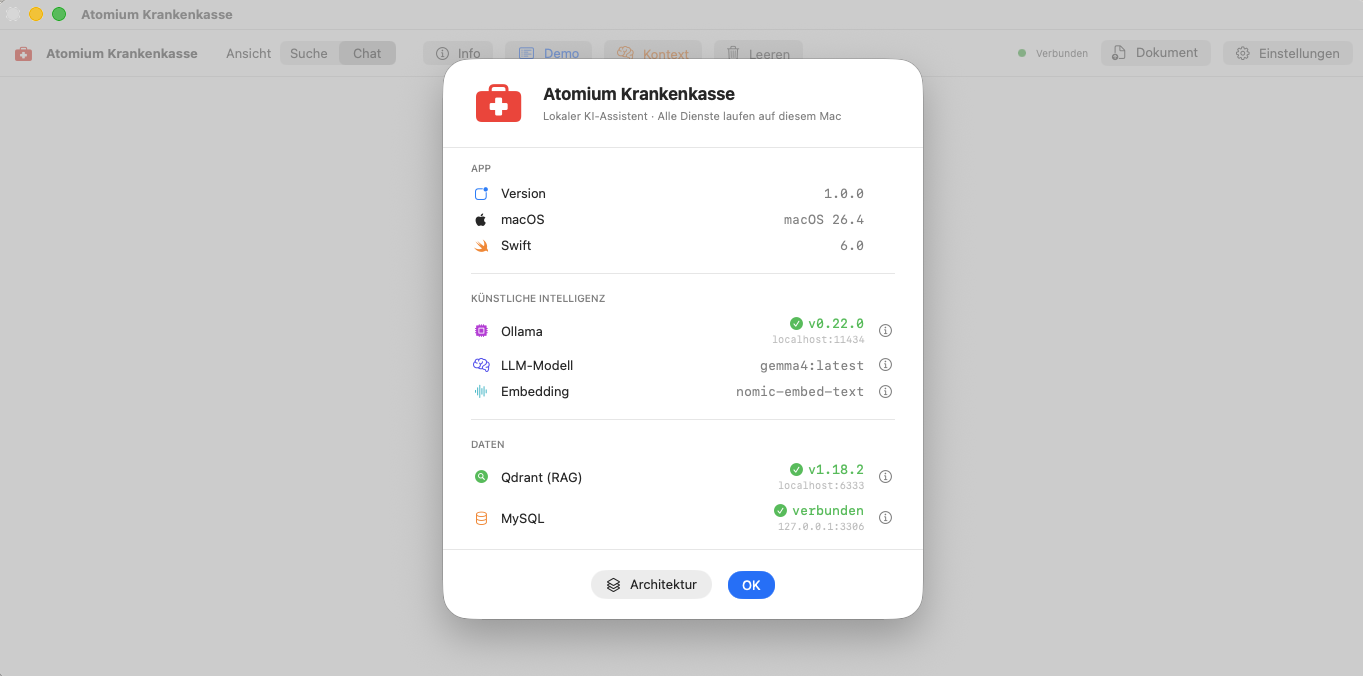Switch view to Chat
This screenshot has width=1363, height=676.
(x=367, y=53)
